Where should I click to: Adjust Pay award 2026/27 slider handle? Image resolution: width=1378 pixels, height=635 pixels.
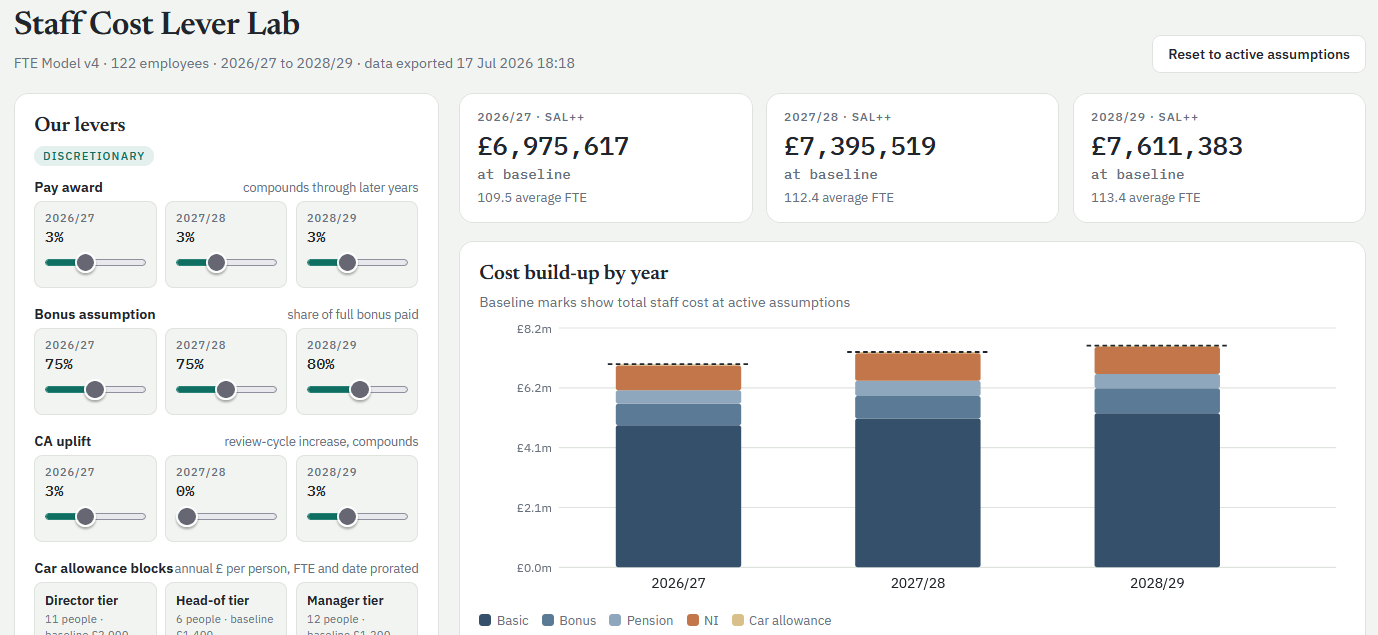pyautogui.click(x=85, y=262)
